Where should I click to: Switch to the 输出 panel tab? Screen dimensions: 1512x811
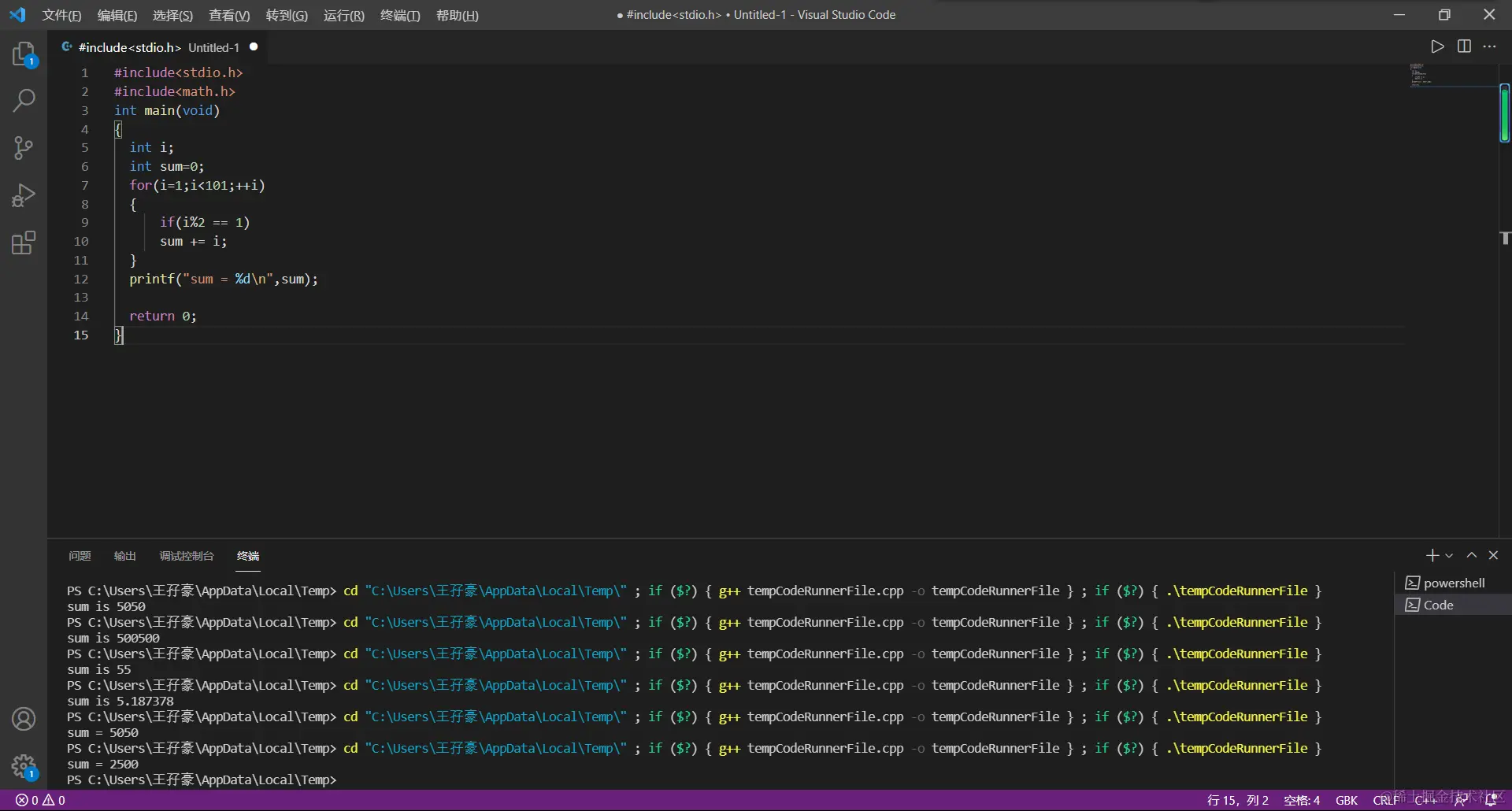(124, 556)
